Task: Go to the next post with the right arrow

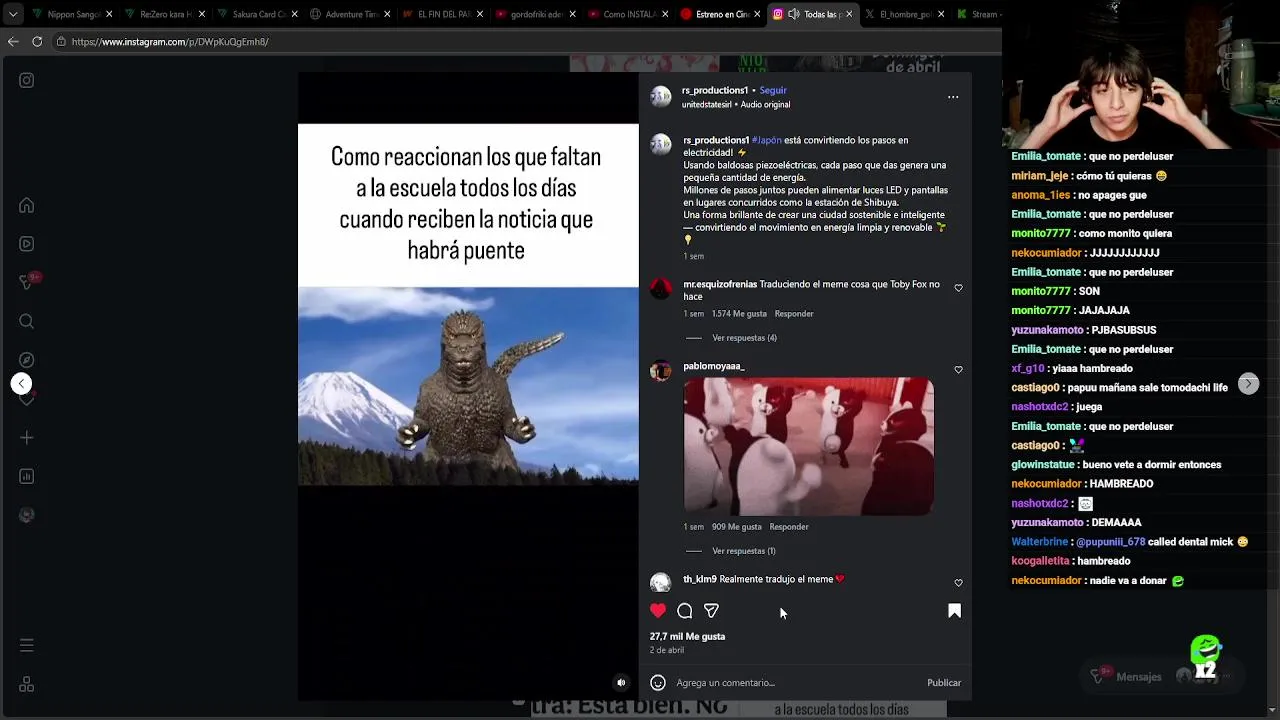Action: tap(1248, 384)
